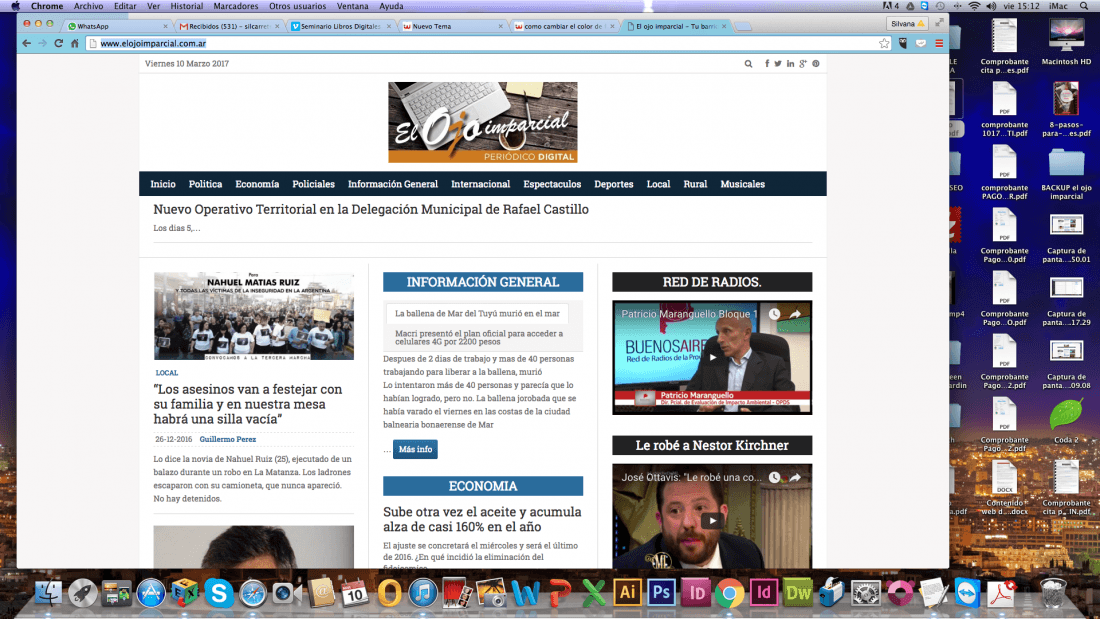Image resolution: width=1100 pixels, height=619 pixels.
Task: Open Google Chrome from the Dock
Action: [730, 594]
